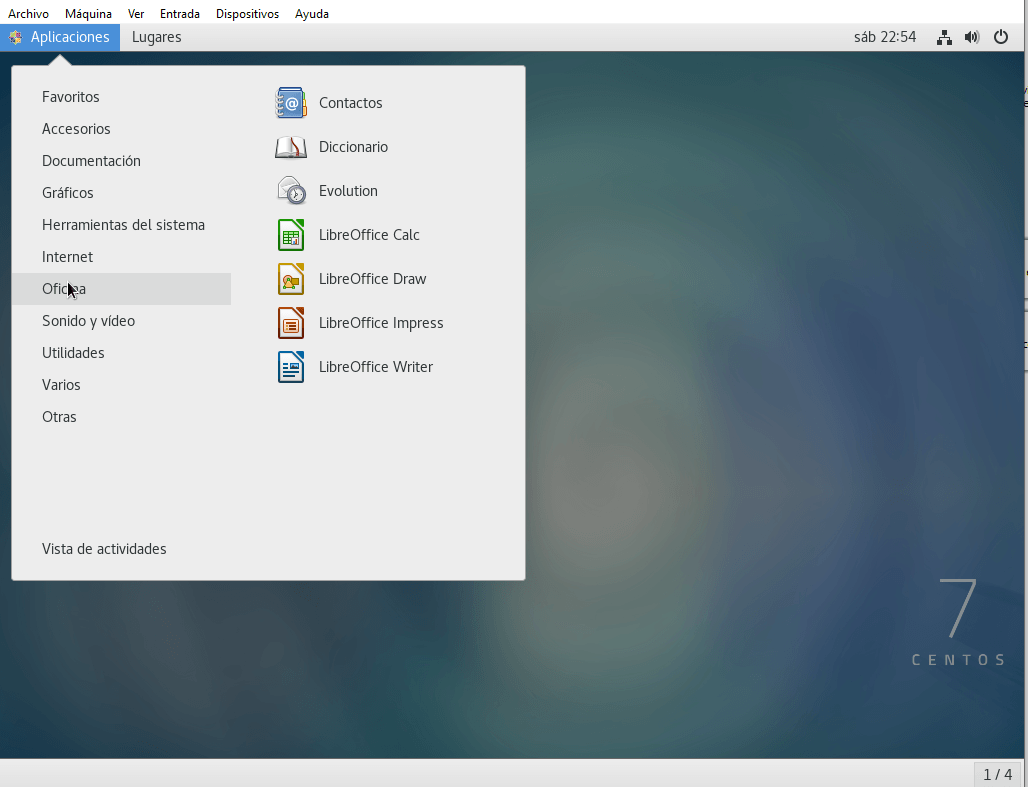This screenshot has width=1028, height=787.
Task: Click the LibreOffice Draw label
Action: click(372, 279)
